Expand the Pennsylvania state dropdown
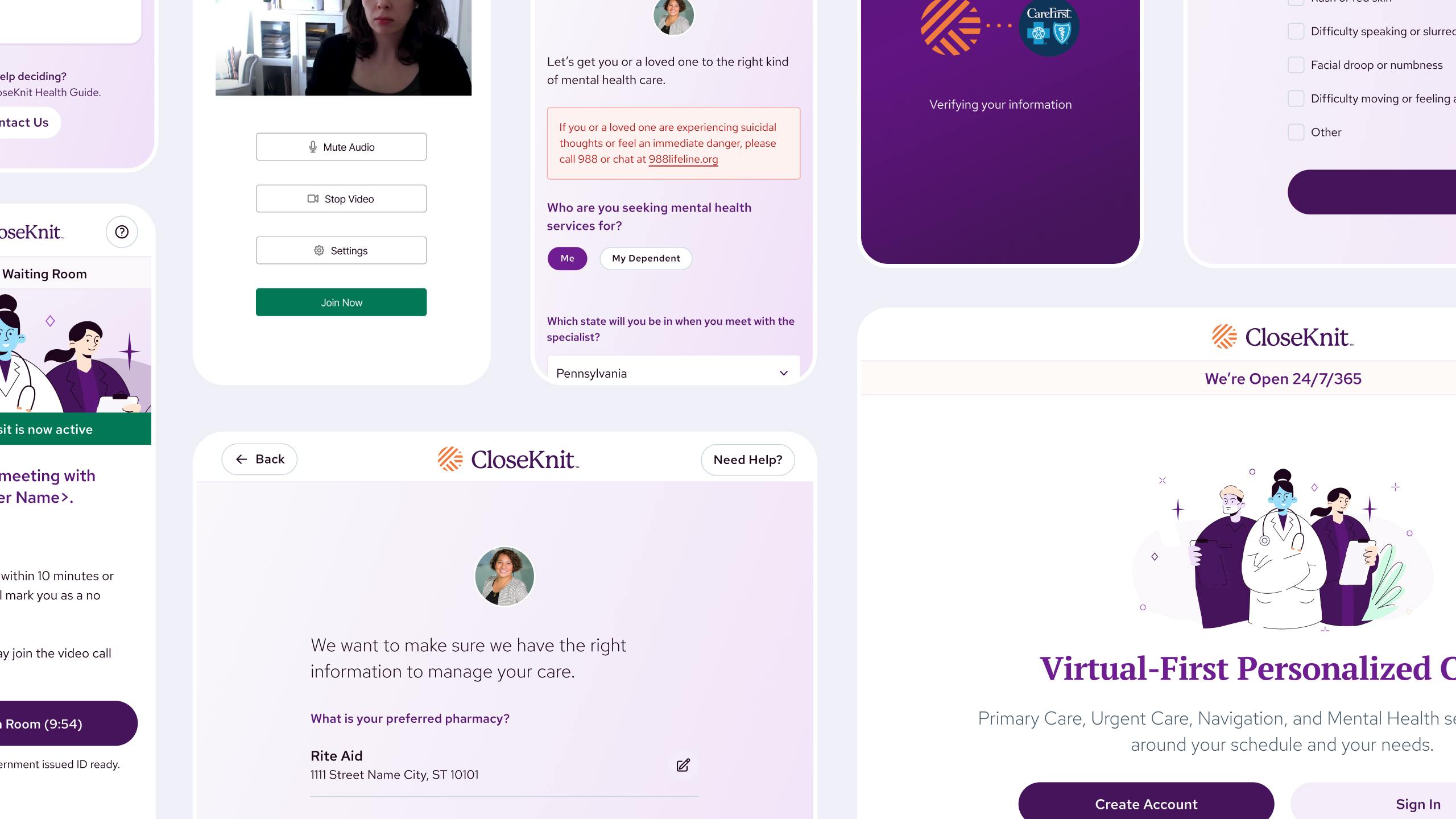The image size is (1456, 819). coord(783,373)
